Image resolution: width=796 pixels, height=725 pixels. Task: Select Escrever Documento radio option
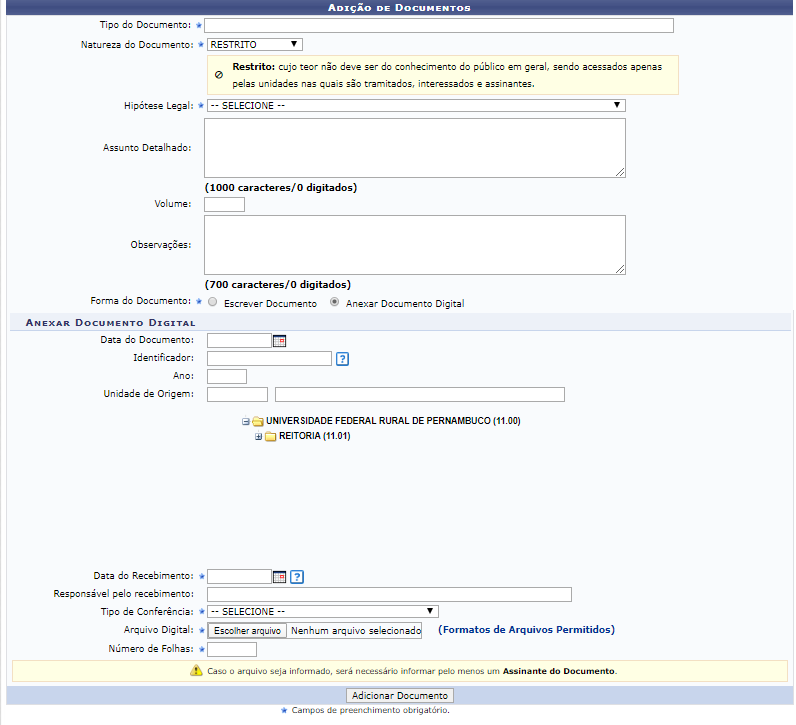coord(212,302)
